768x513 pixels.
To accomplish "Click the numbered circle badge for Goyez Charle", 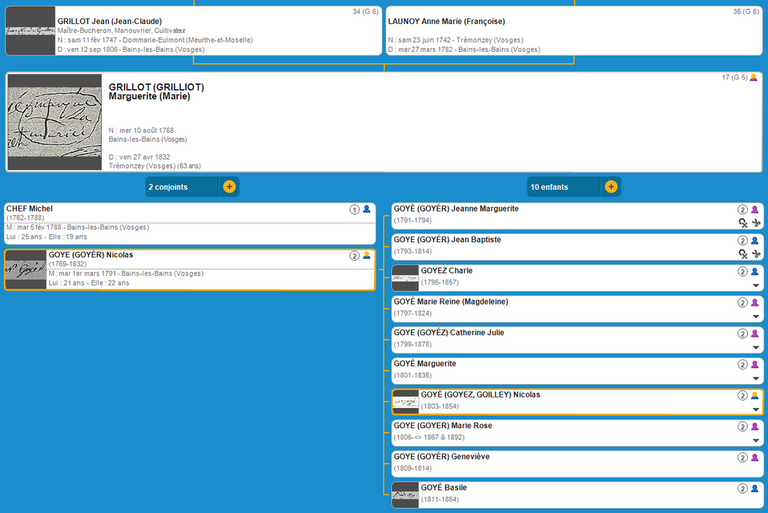I will click(742, 271).
